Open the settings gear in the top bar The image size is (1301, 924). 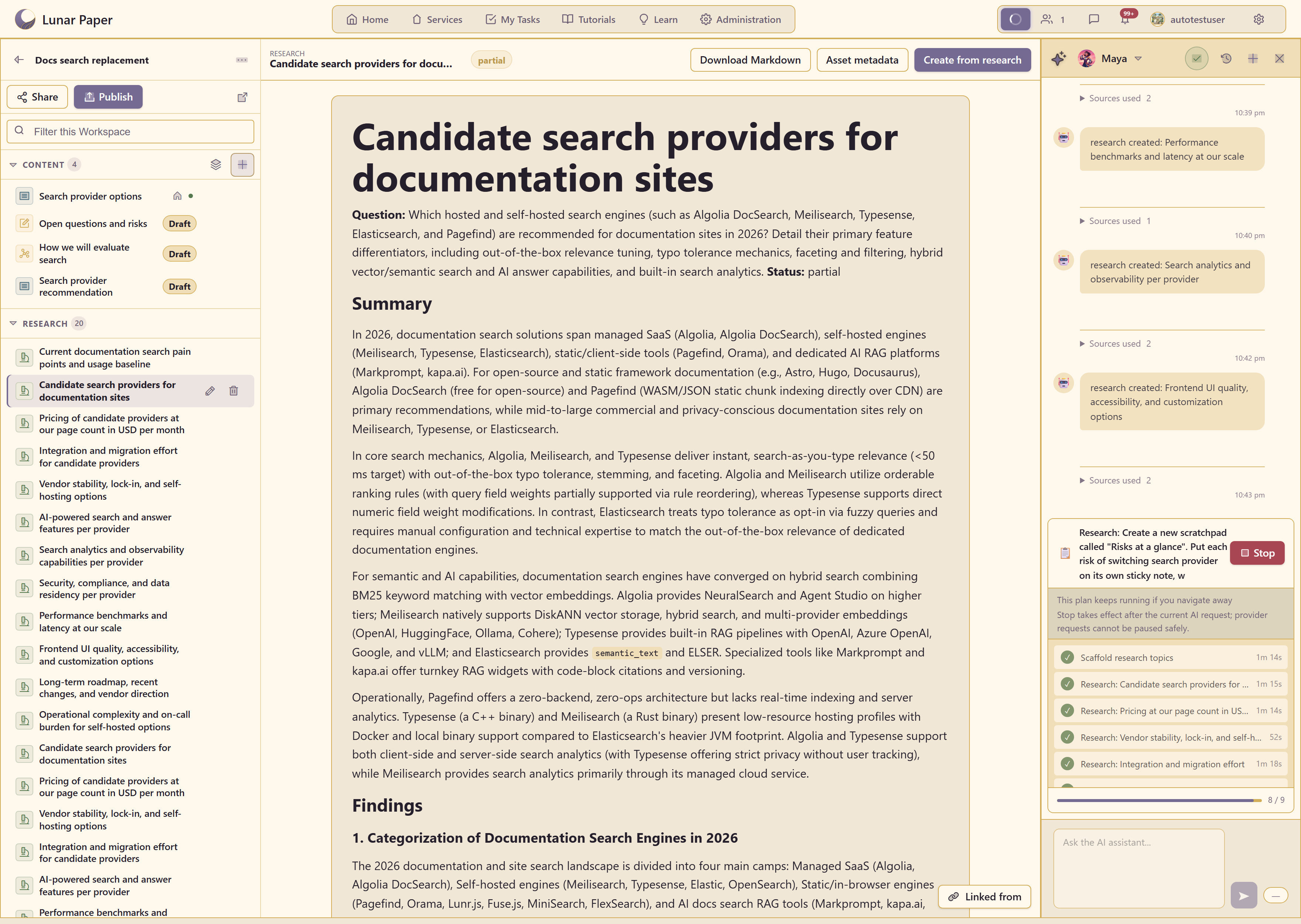[1259, 19]
